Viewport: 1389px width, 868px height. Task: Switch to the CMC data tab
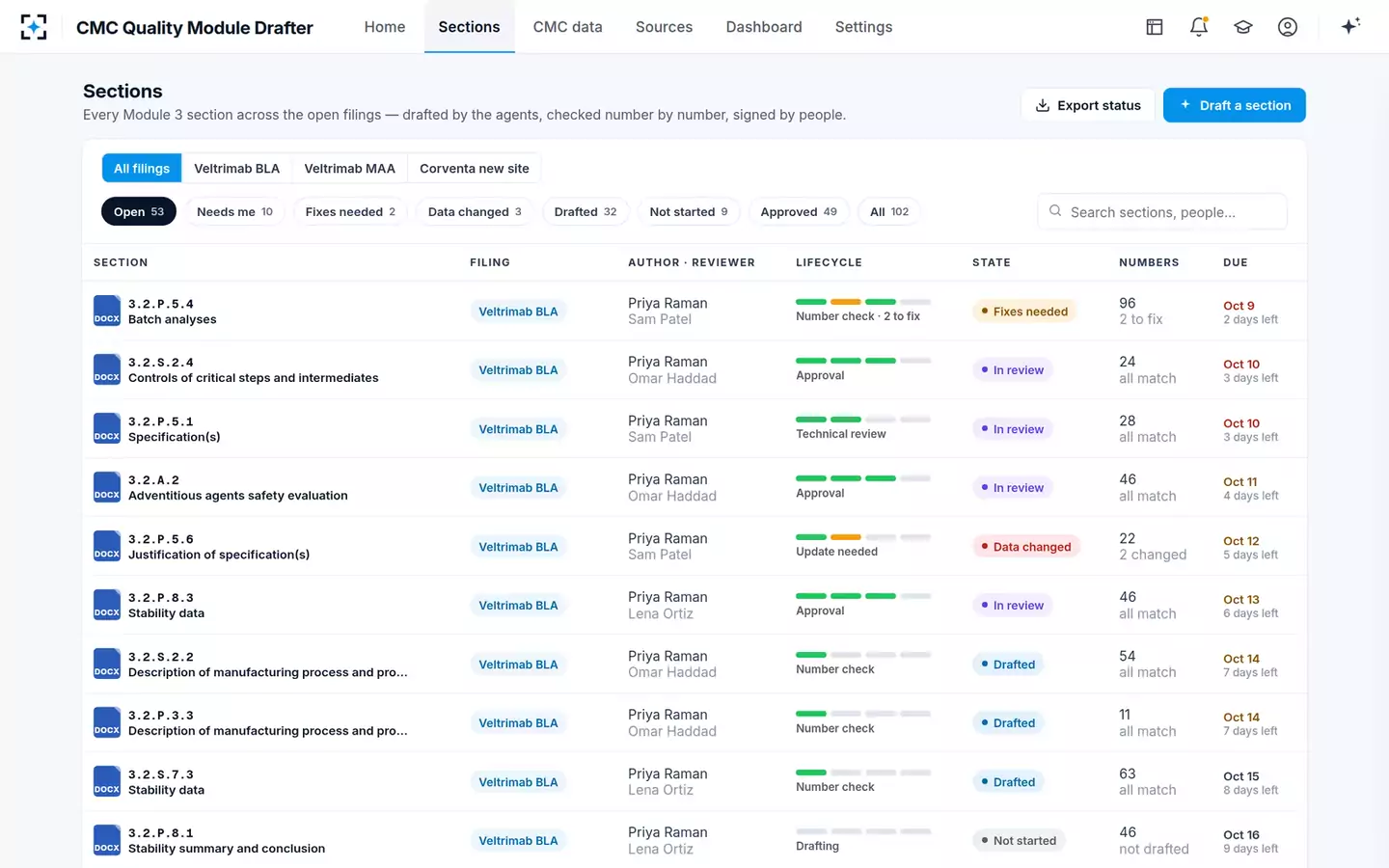(x=567, y=27)
